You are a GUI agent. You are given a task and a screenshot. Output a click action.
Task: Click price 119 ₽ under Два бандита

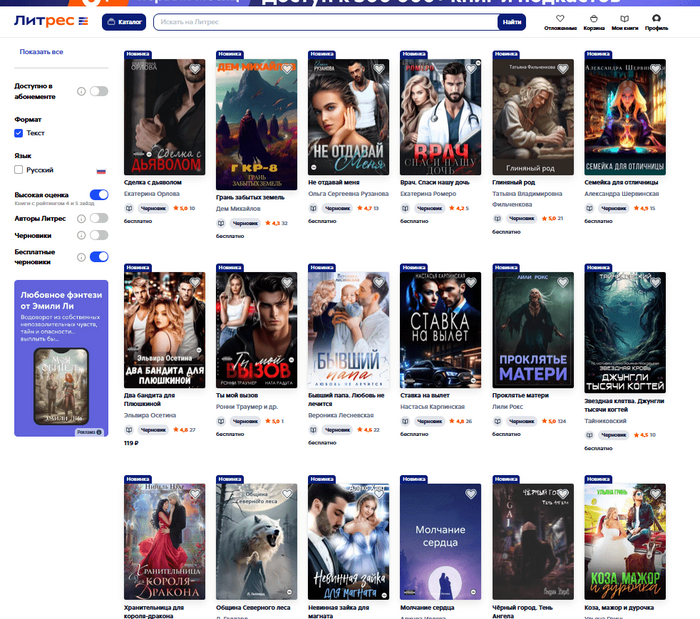[131, 443]
